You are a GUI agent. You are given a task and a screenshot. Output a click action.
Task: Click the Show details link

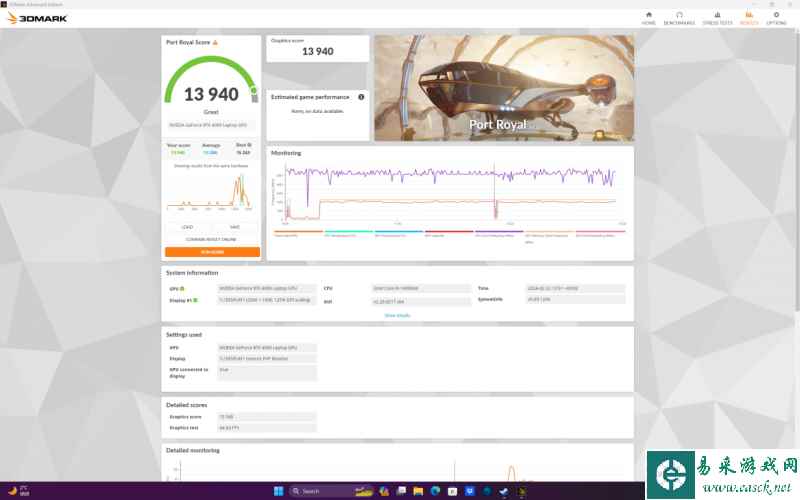click(397, 315)
